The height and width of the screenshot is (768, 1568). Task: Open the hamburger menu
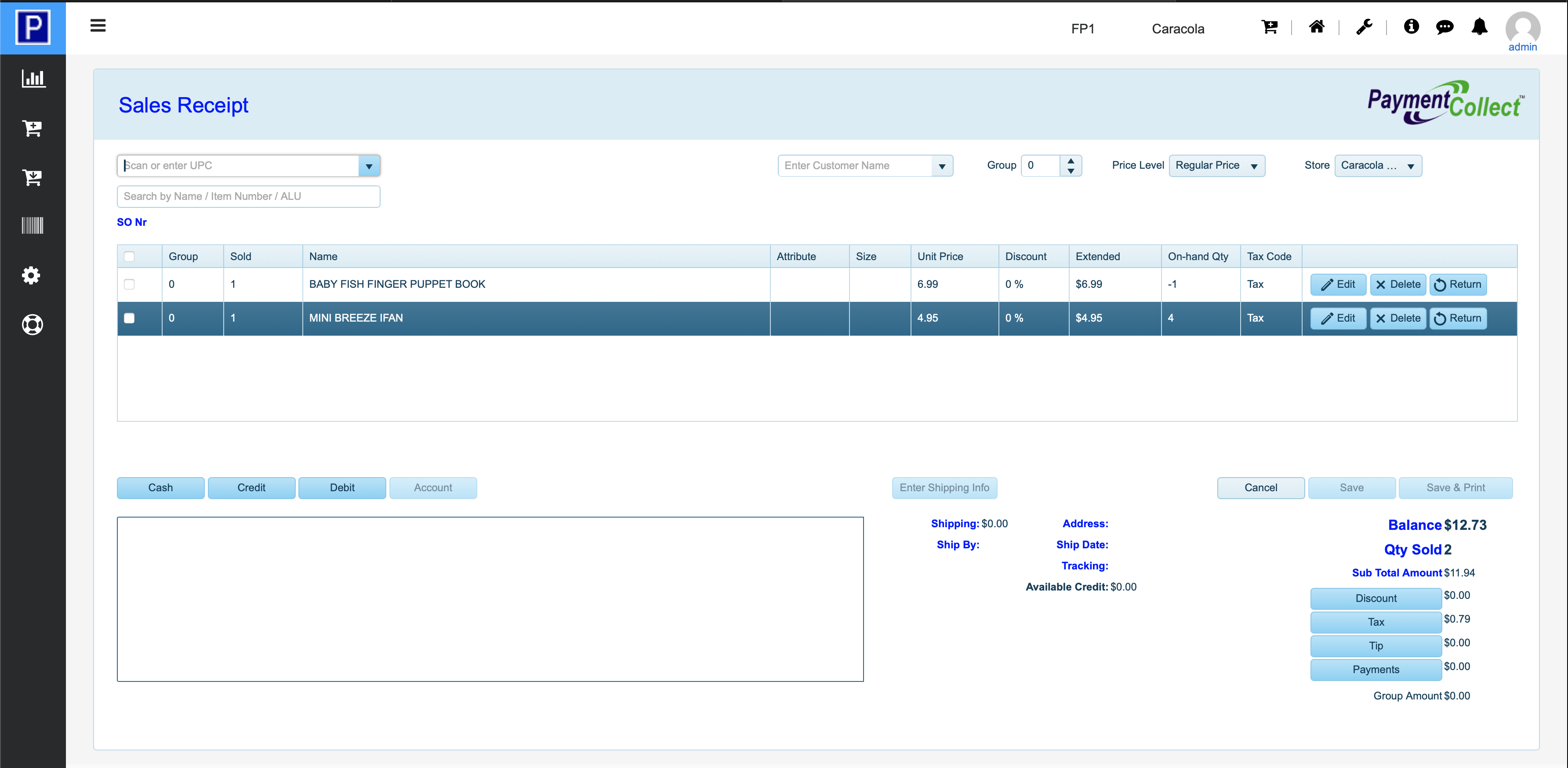tap(98, 25)
